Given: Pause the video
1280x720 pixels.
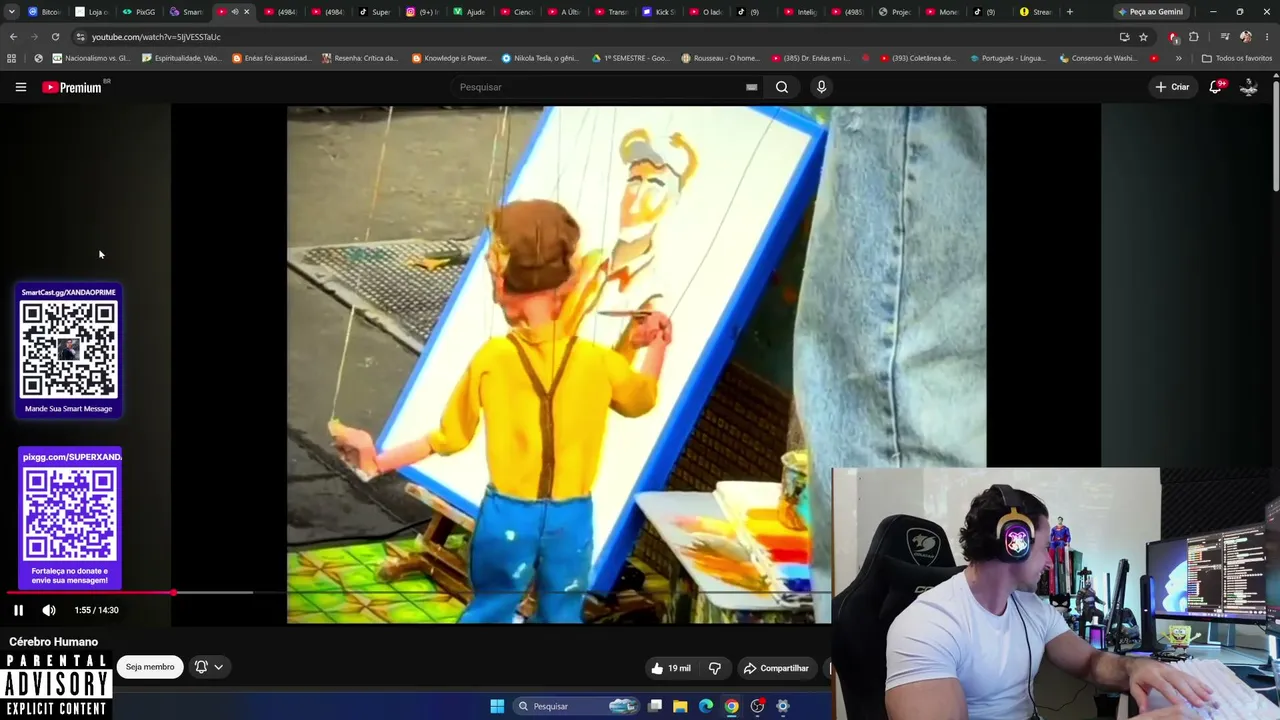Looking at the screenshot, I should pos(18,610).
